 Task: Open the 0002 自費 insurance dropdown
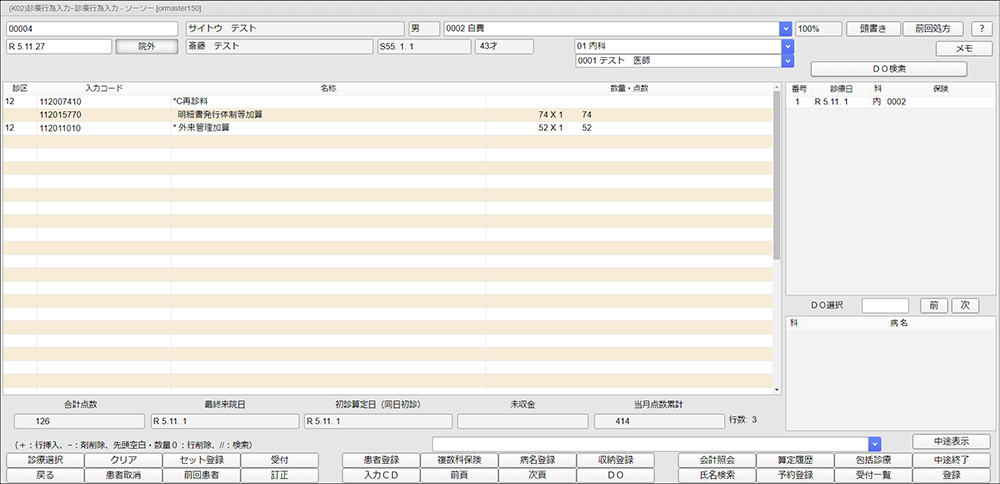tap(785, 29)
